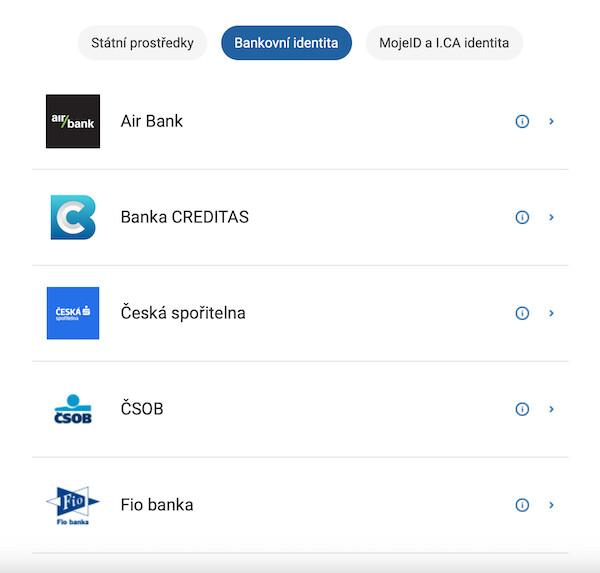Click the ČSOB logo image
The image size is (600, 573).
pos(73,409)
